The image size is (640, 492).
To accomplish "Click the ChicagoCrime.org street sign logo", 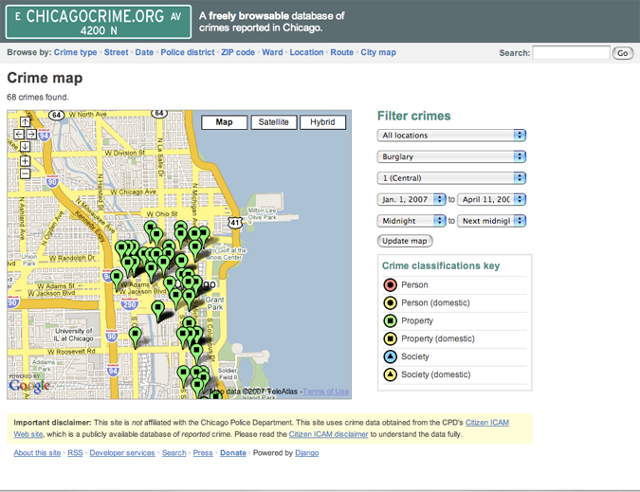I will pyautogui.click(x=96, y=21).
